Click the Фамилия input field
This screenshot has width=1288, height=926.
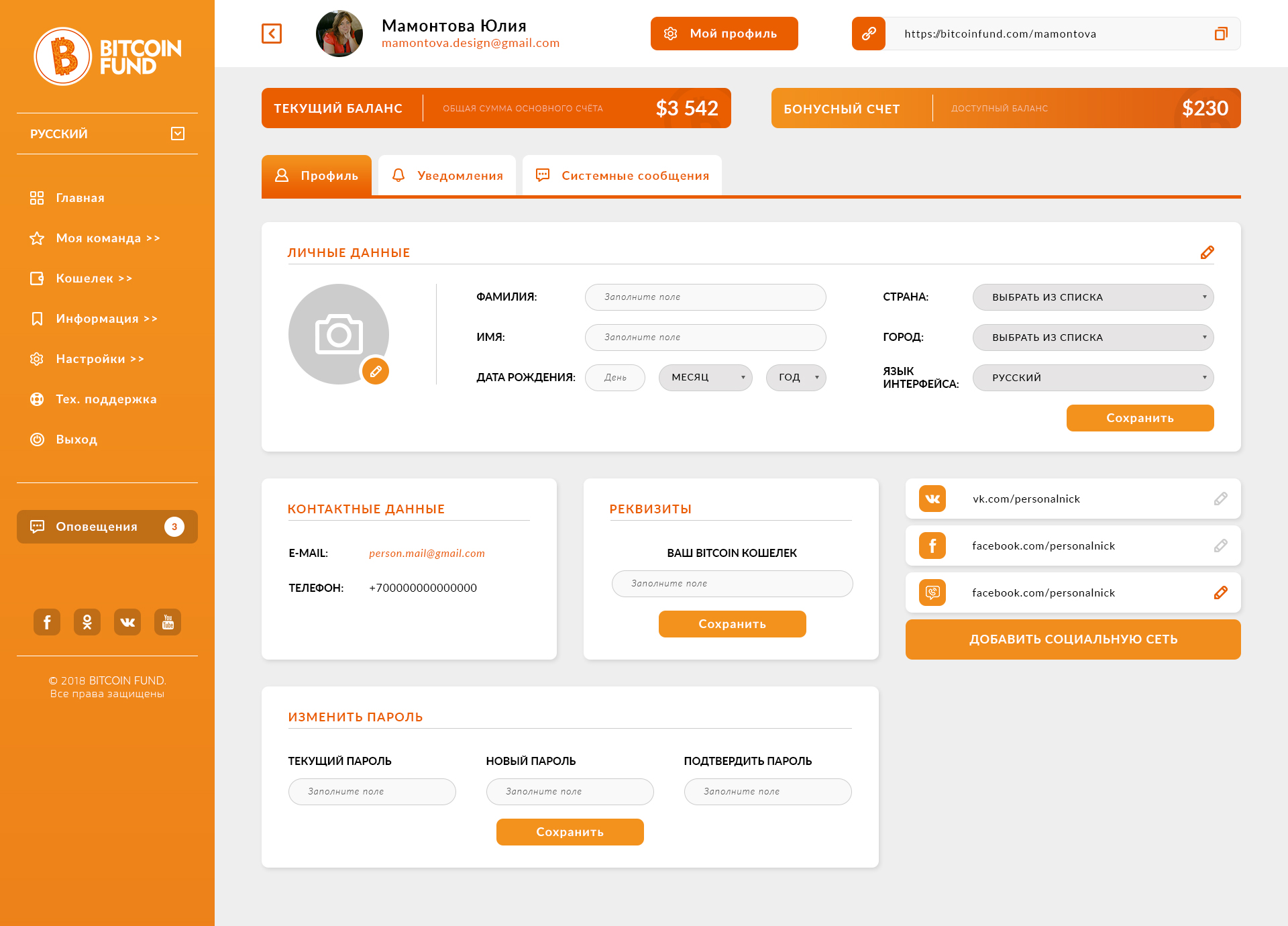tap(705, 297)
